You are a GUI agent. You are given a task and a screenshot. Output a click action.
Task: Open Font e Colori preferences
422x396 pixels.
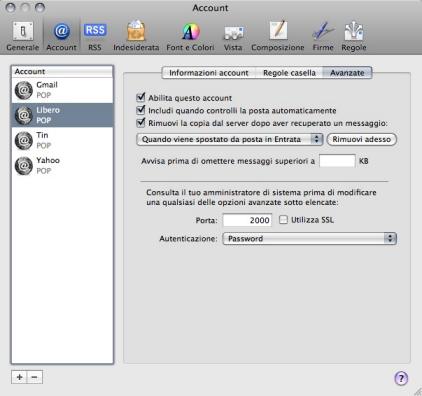[190, 36]
